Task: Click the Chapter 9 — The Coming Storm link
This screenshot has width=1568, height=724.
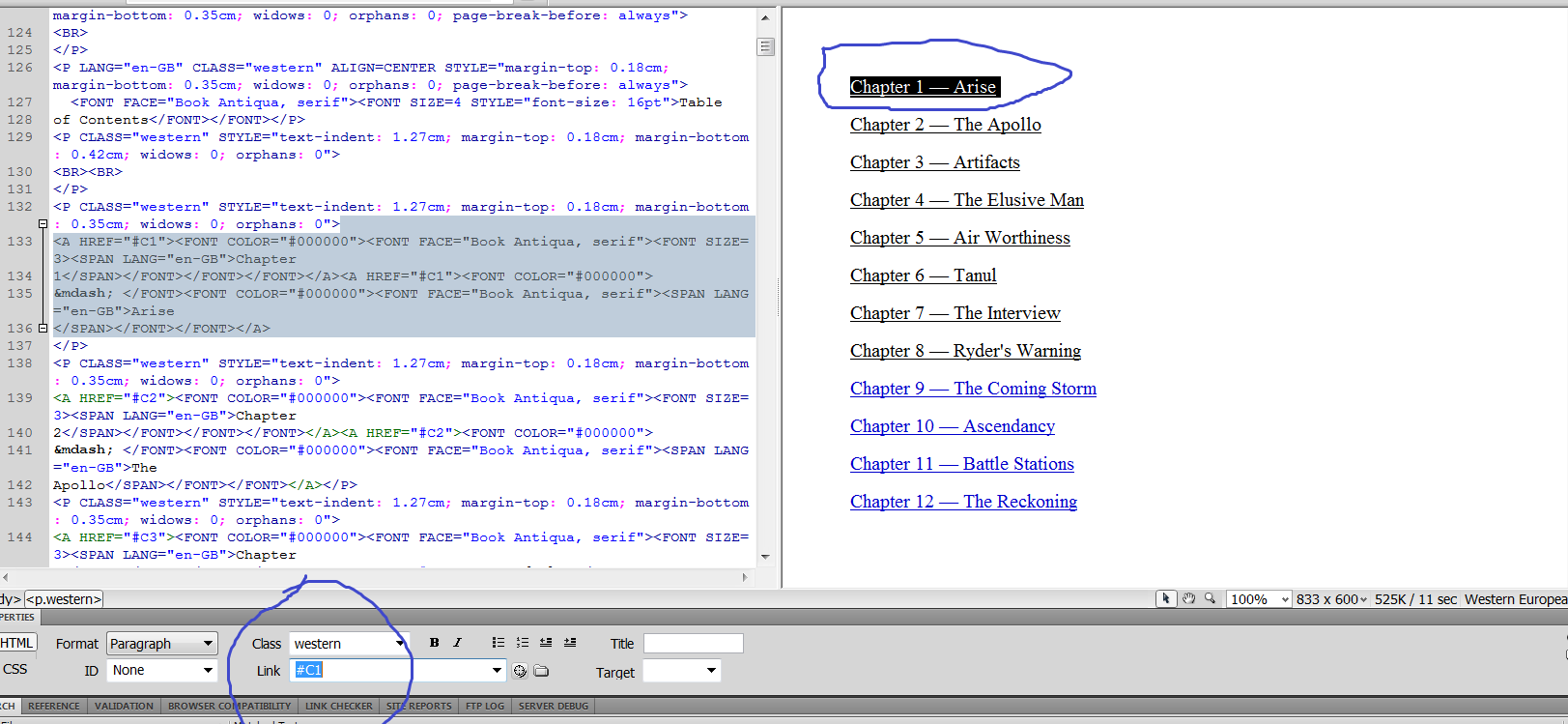Action: 974,389
